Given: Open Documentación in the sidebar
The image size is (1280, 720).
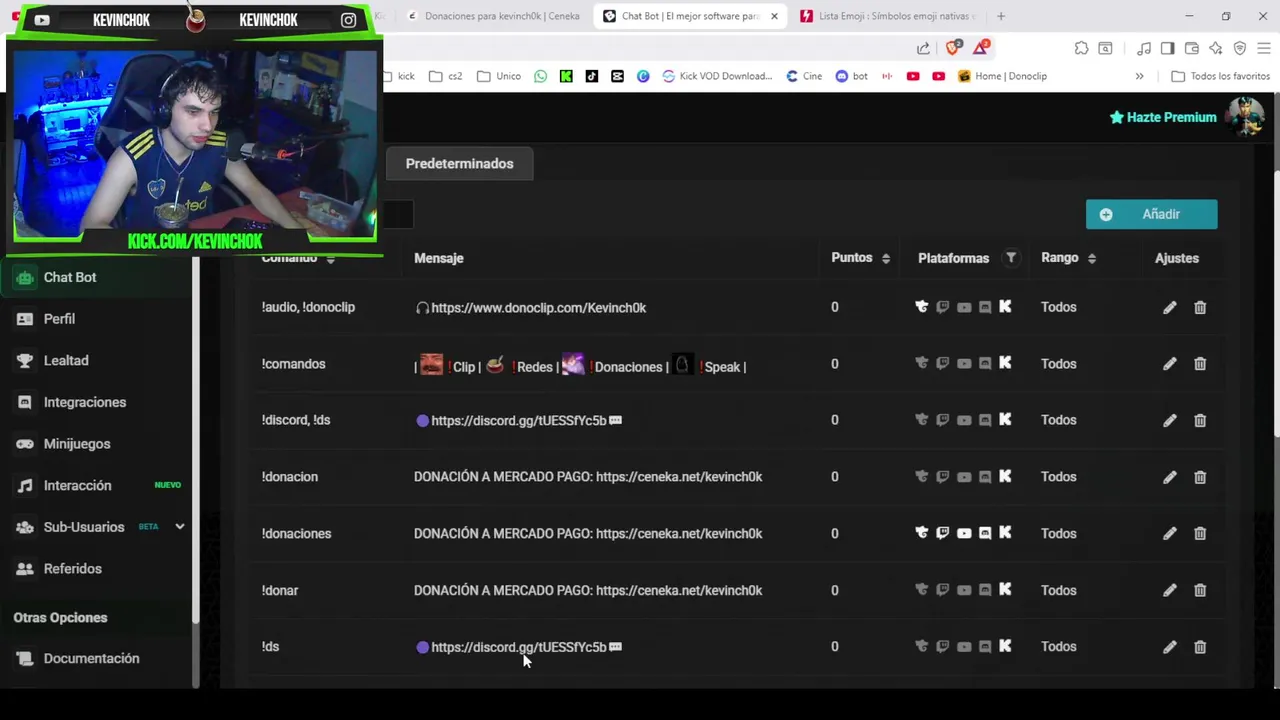Looking at the screenshot, I should (x=91, y=659).
